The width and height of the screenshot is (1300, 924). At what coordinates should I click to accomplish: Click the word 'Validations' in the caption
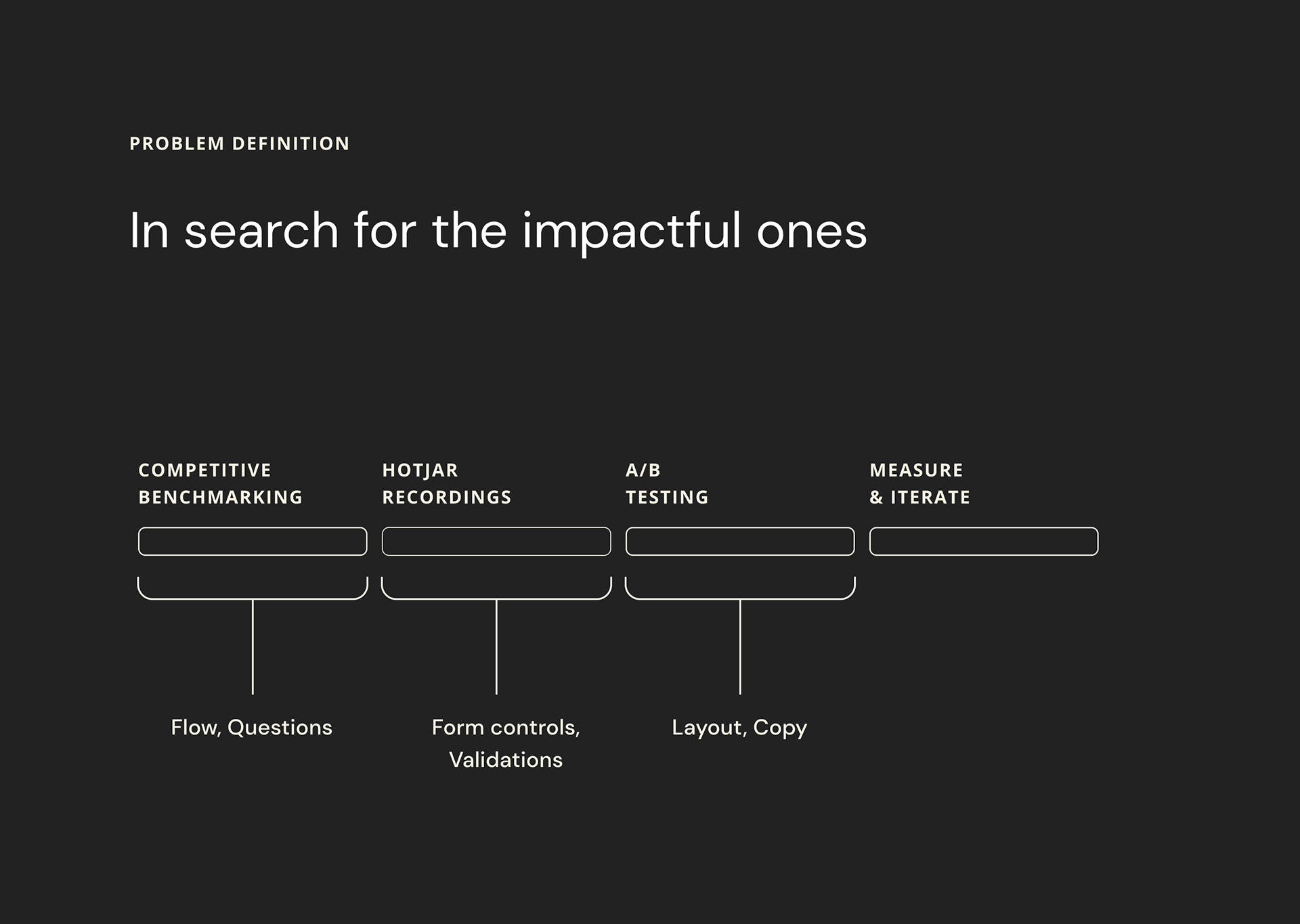(x=506, y=760)
